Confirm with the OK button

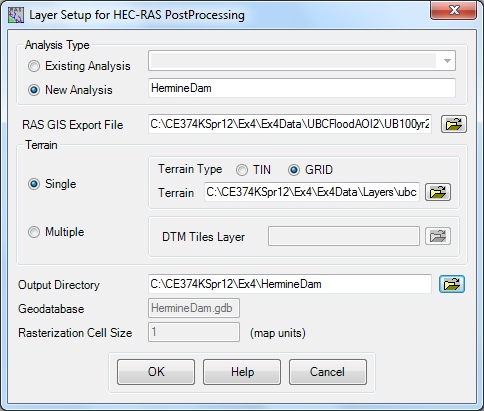coord(156,372)
